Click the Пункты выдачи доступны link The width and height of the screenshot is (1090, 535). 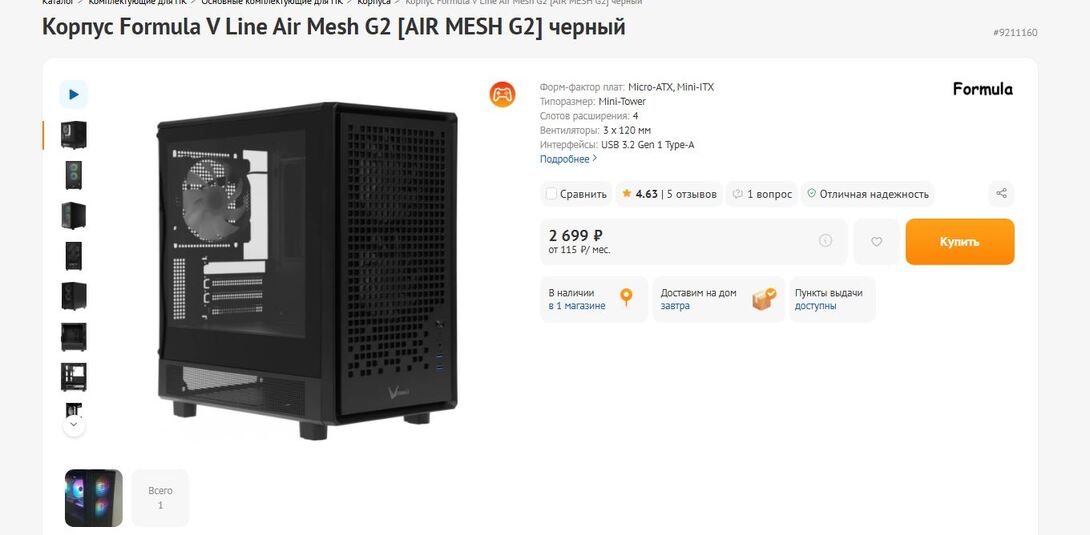816,306
